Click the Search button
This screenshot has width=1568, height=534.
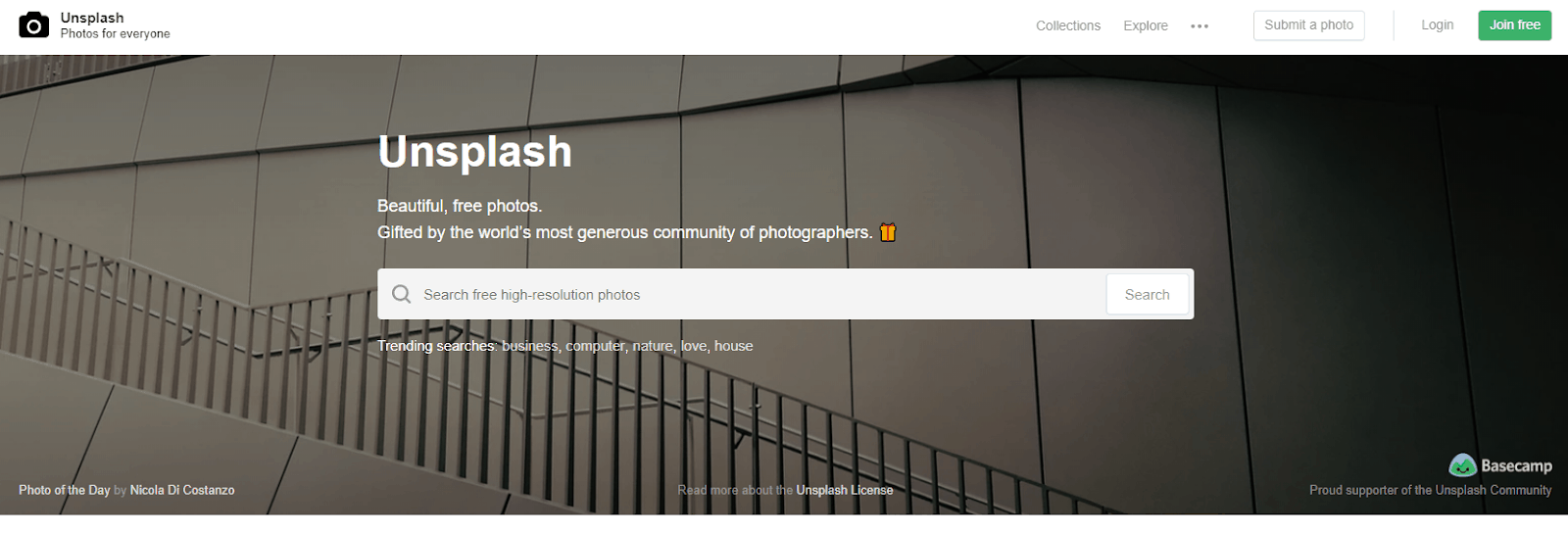[1148, 294]
